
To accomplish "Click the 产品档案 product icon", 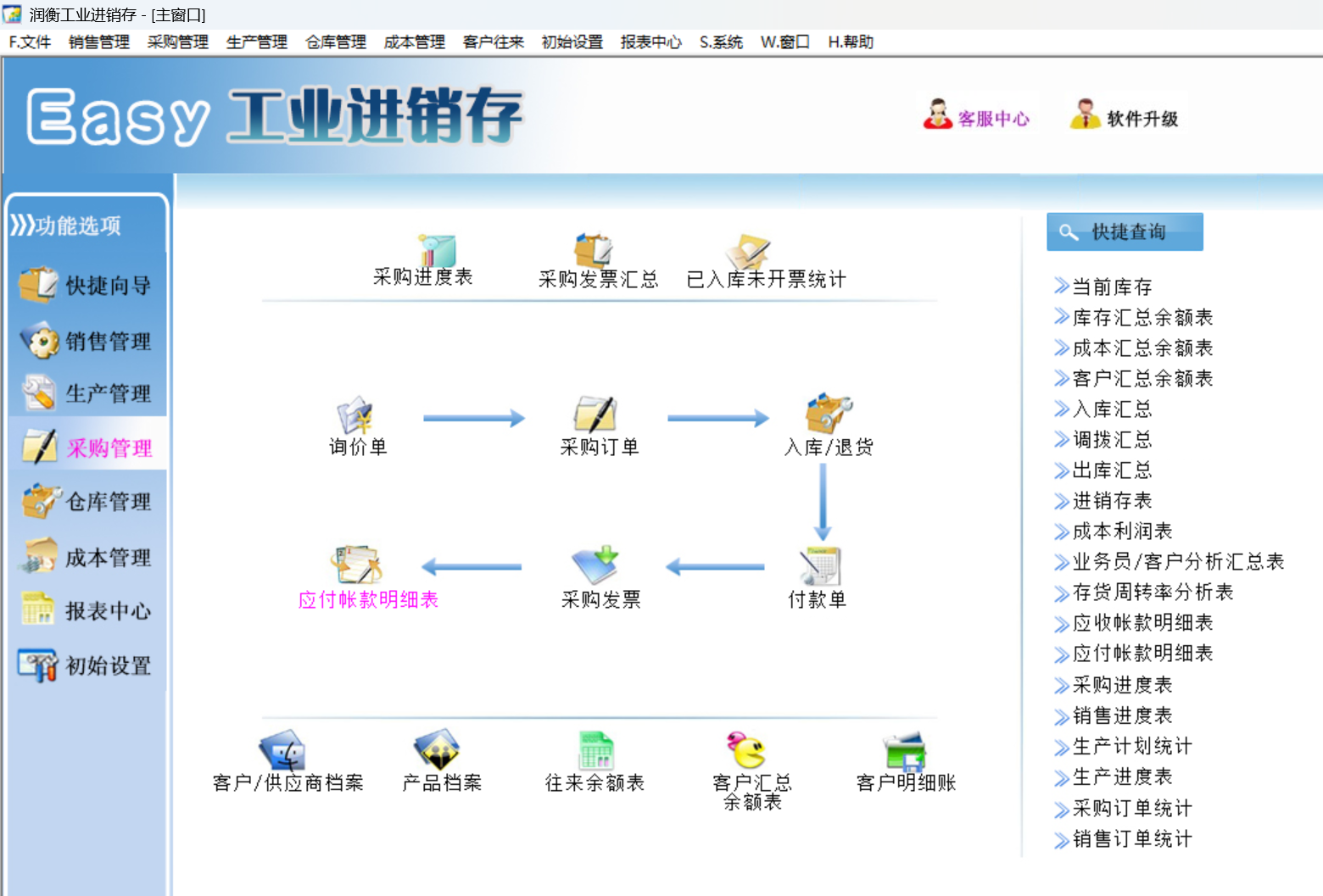I will click(x=437, y=749).
